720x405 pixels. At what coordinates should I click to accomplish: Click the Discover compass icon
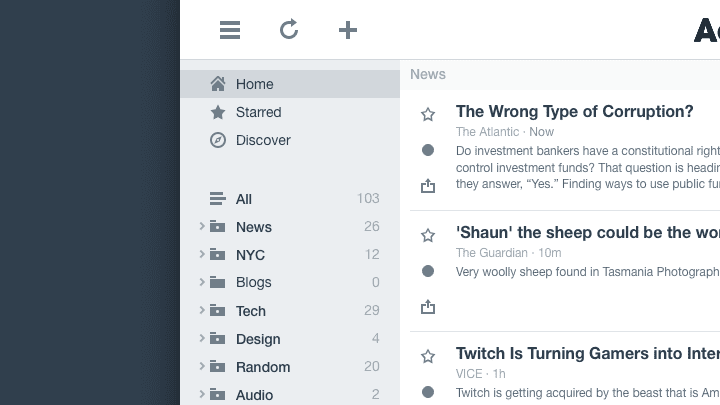(x=218, y=140)
